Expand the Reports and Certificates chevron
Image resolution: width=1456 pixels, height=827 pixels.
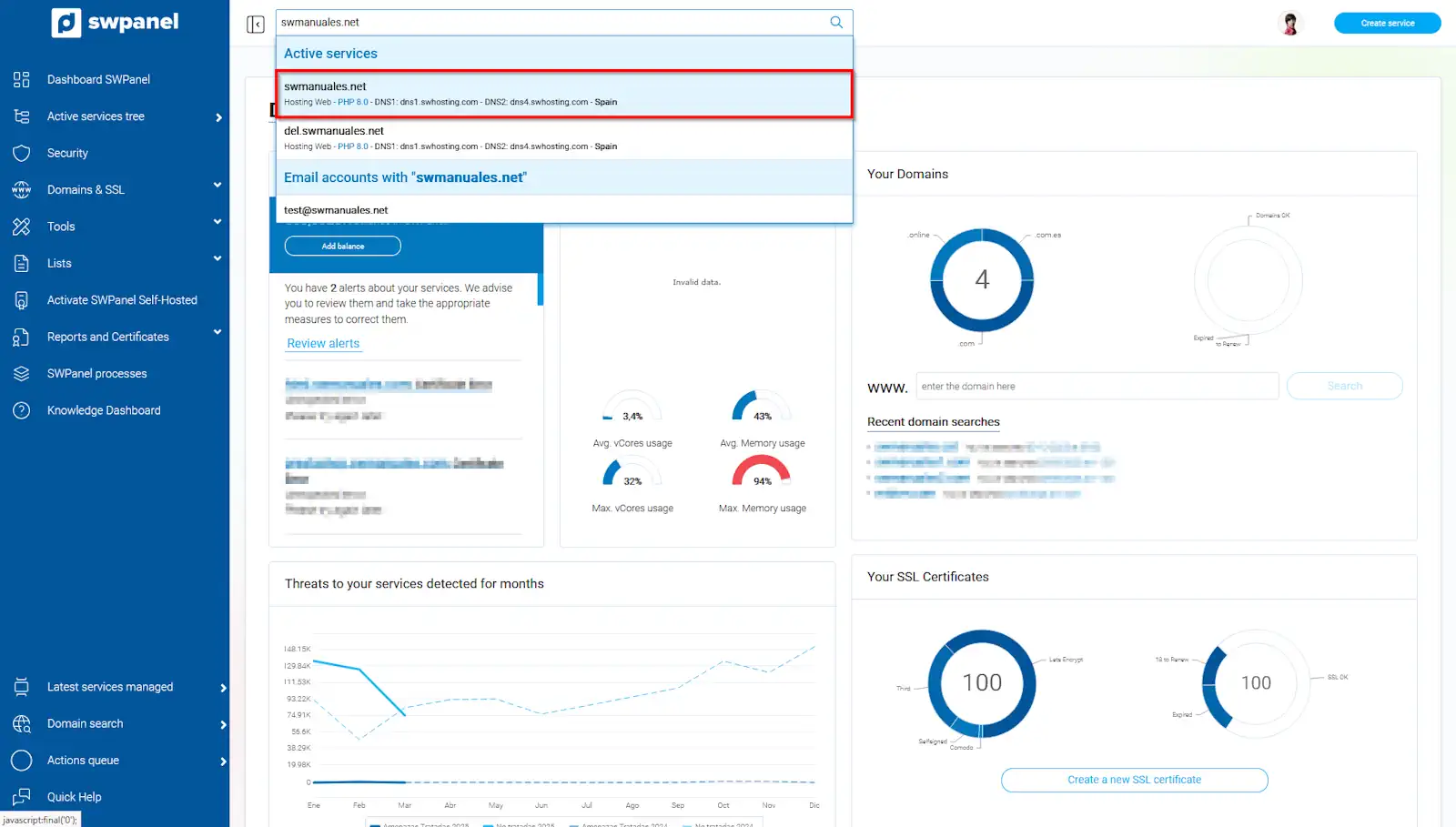coord(217,333)
